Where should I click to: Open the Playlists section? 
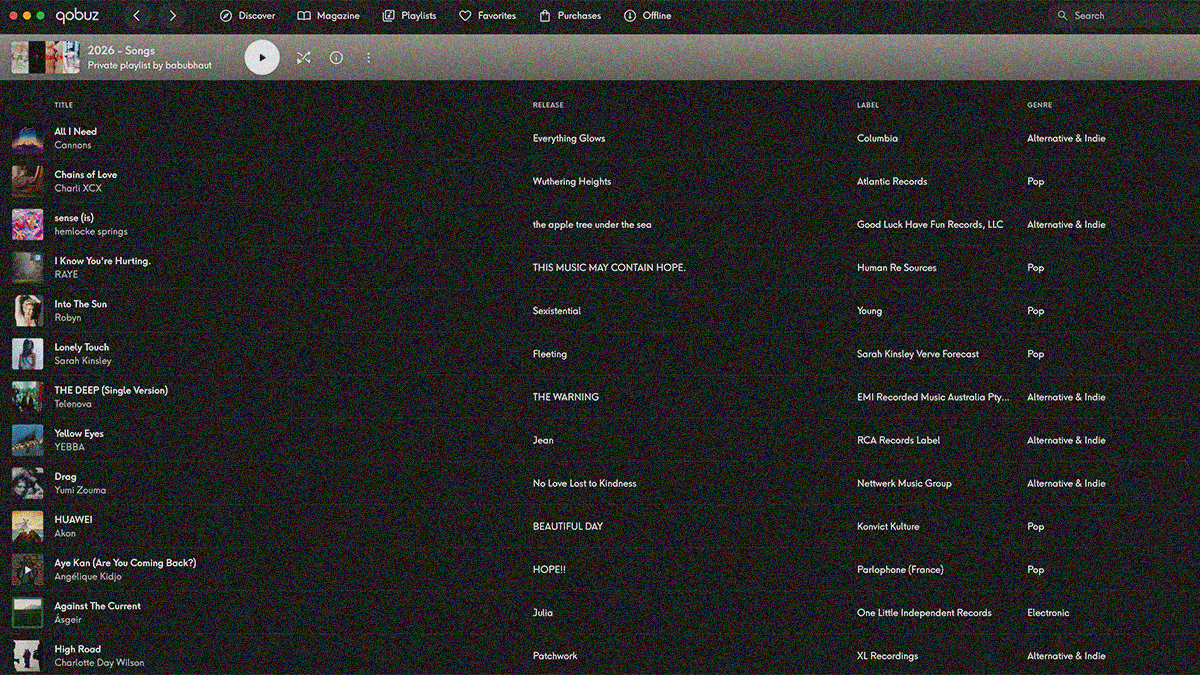pyautogui.click(x=409, y=16)
